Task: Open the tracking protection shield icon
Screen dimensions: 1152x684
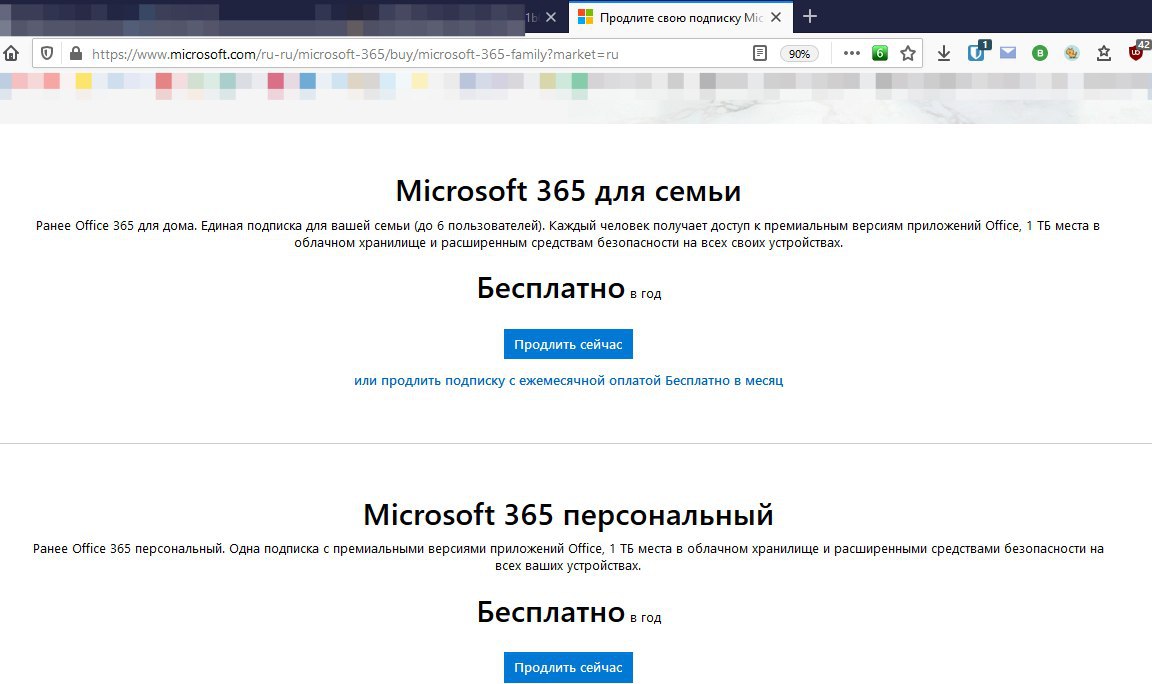Action: click(x=47, y=54)
